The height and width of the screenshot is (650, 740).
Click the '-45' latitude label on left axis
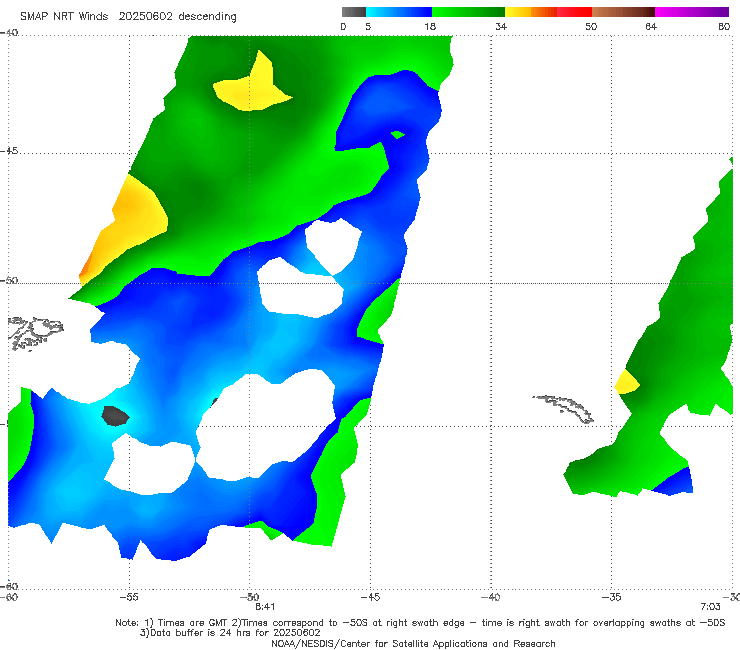(9, 151)
